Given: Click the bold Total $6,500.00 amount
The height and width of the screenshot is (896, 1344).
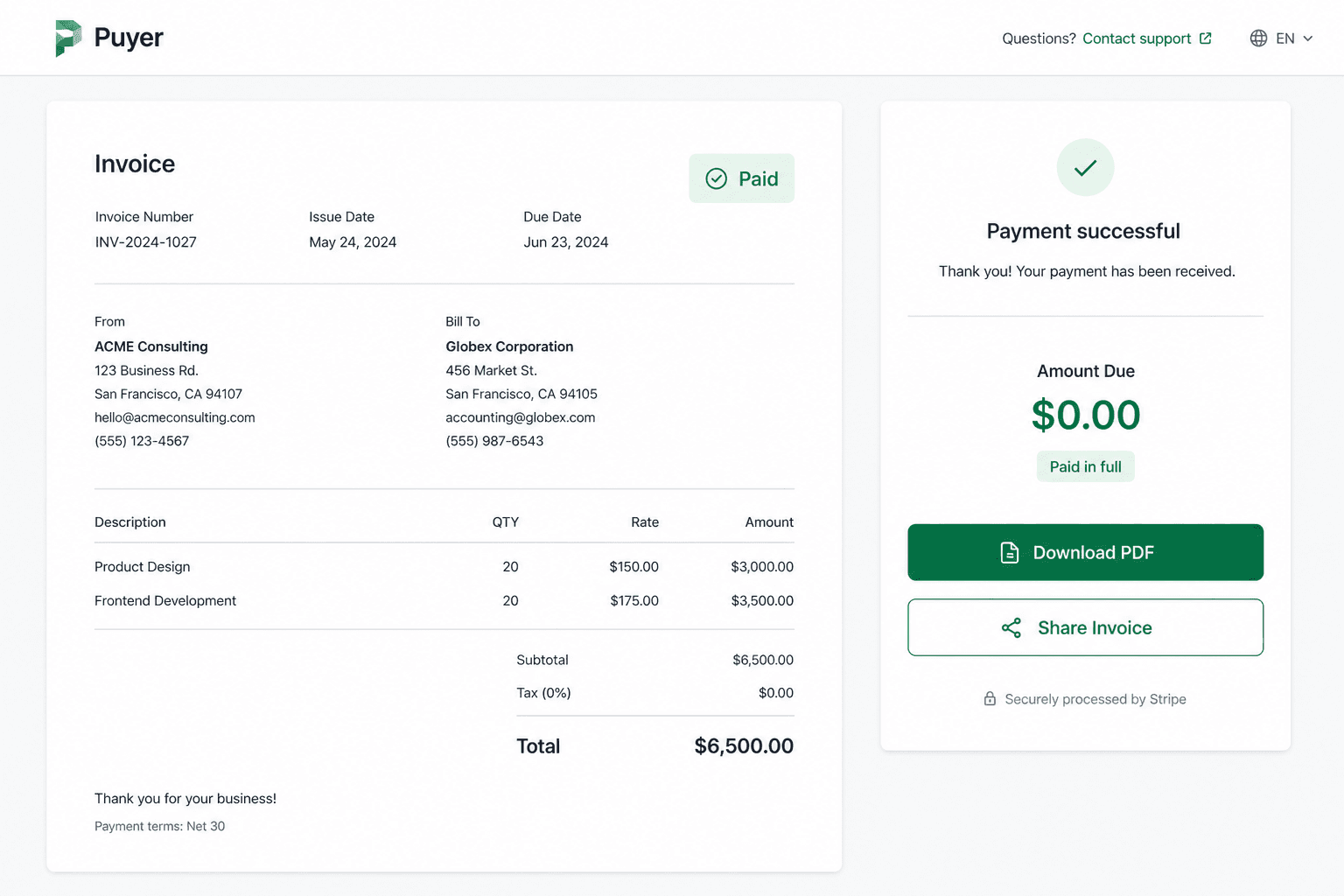Looking at the screenshot, I should [x=744, y=746].
